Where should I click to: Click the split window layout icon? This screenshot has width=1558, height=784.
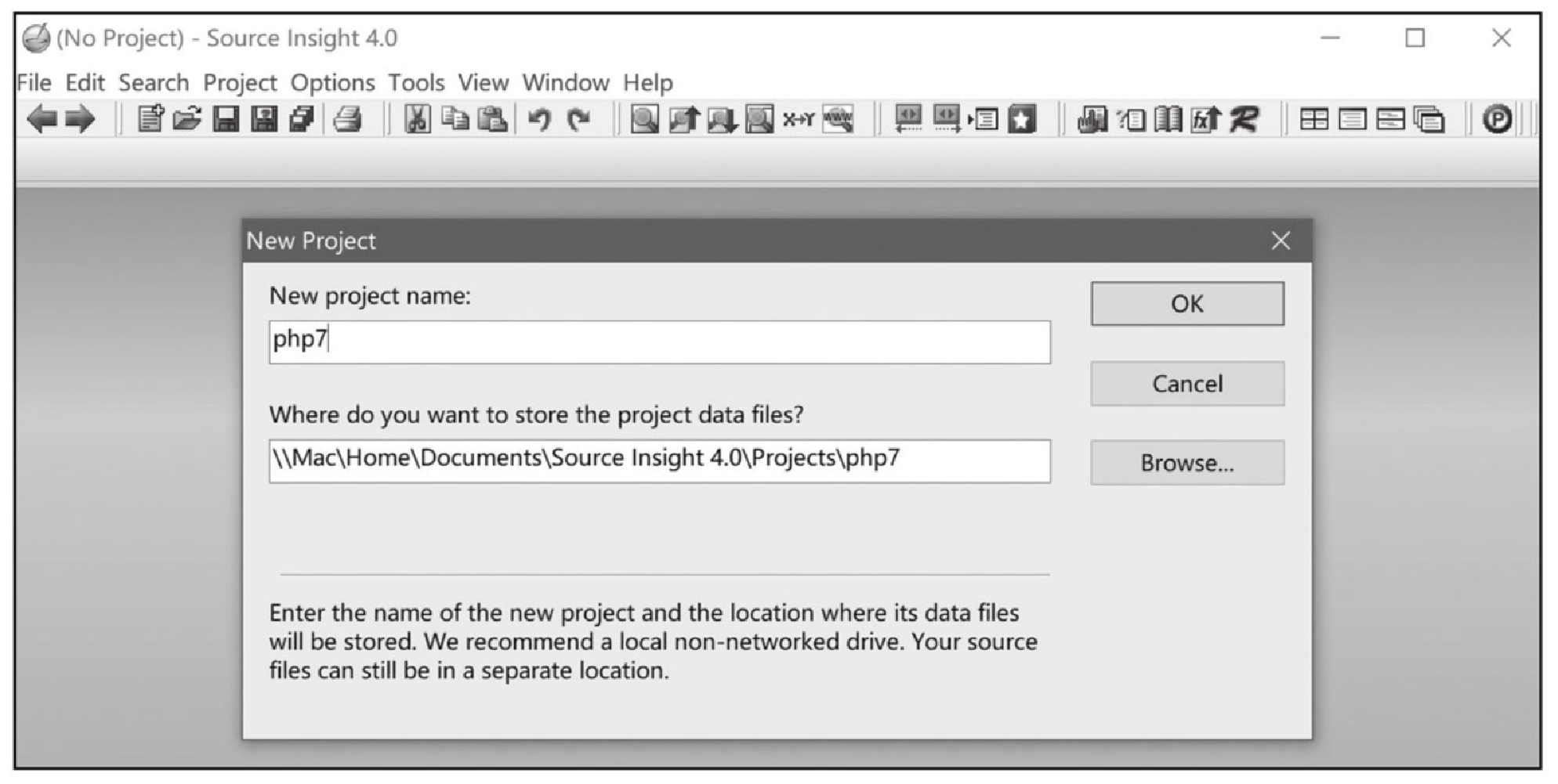1391,119
